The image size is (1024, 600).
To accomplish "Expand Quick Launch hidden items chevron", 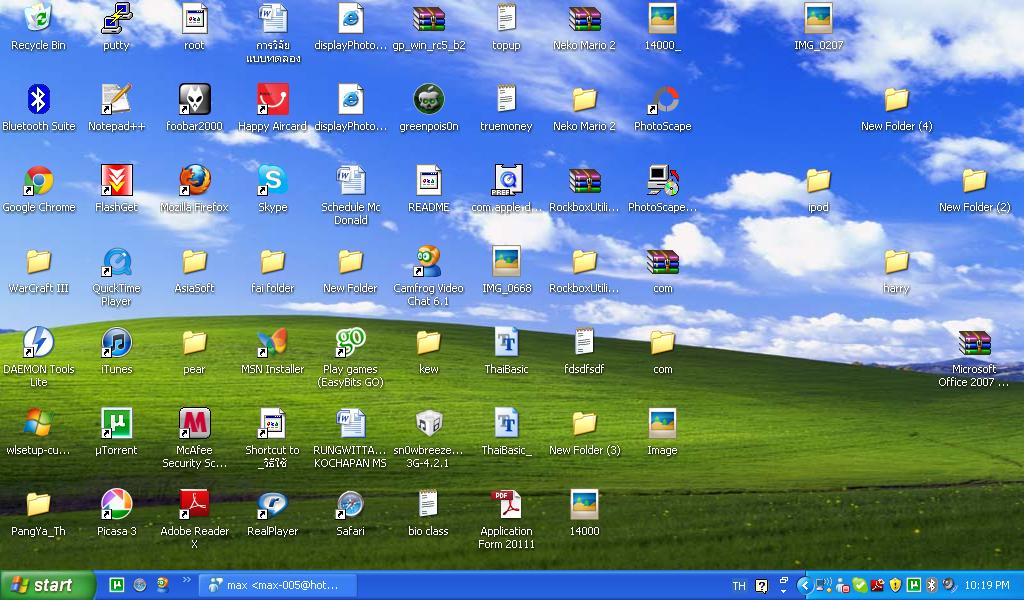I will 185,580.
